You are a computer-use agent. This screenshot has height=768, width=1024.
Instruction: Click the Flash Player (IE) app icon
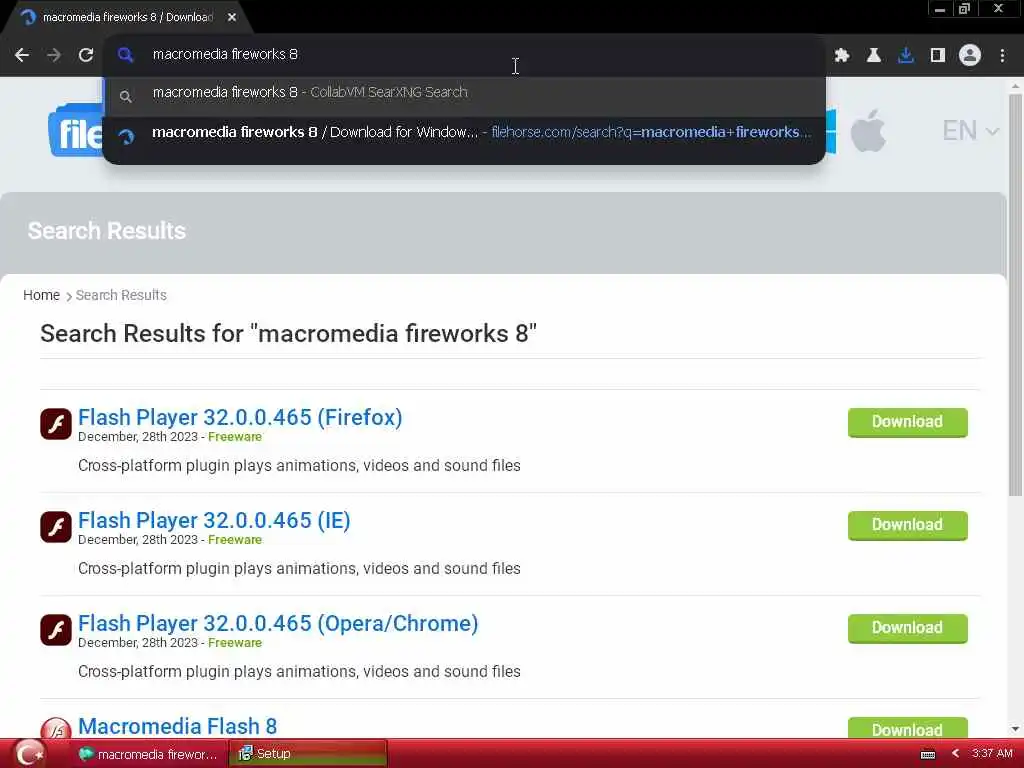pos(56,527)
